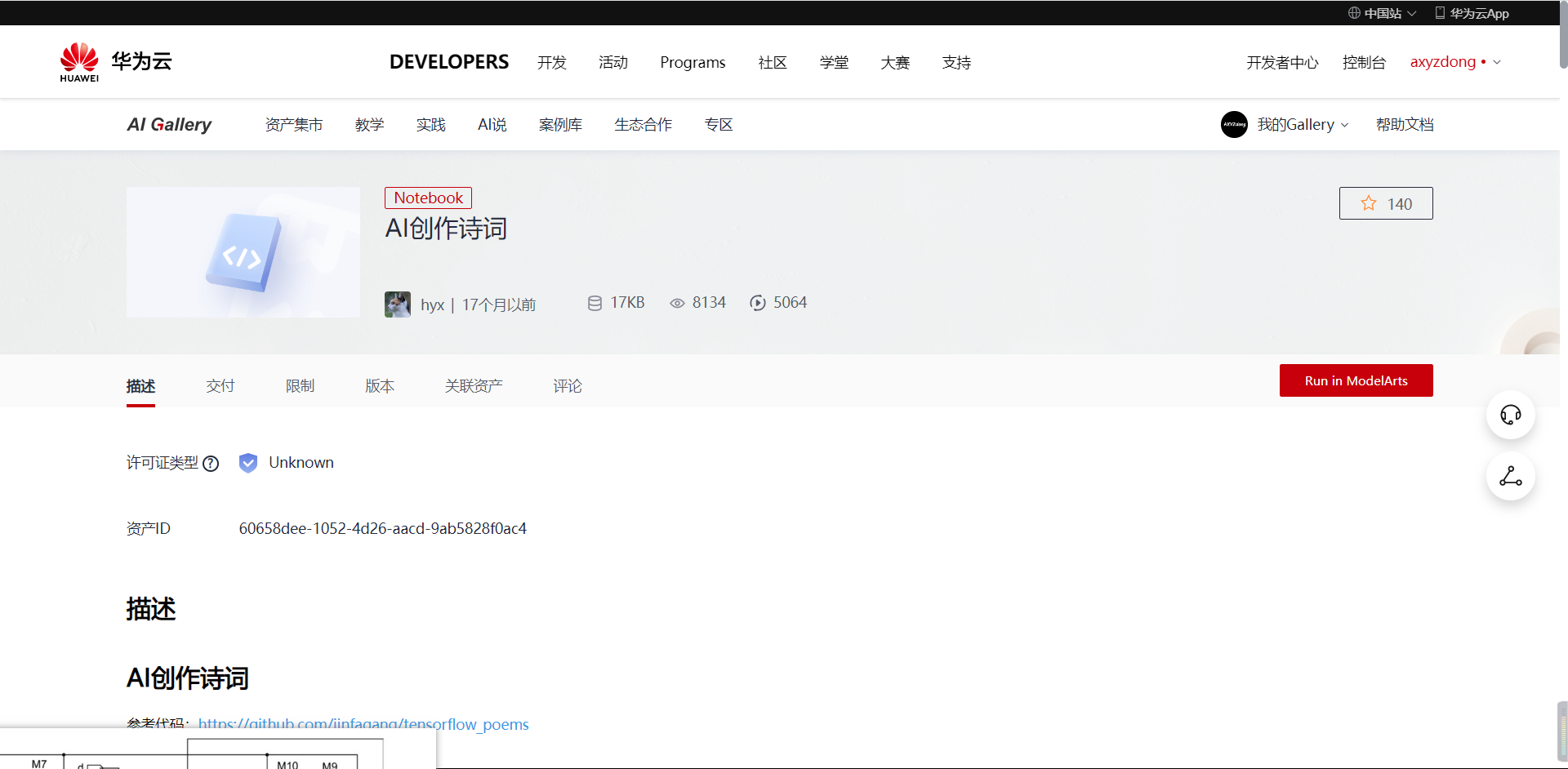The image size is (1568, 769).
Task: Open 资产集市 in AI Gallery nav
Action: 294,124
